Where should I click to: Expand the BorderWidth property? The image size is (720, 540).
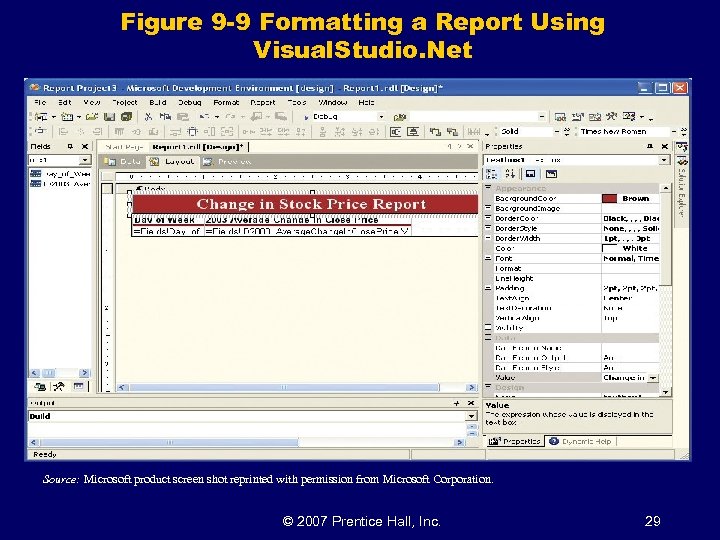(488, 238)
